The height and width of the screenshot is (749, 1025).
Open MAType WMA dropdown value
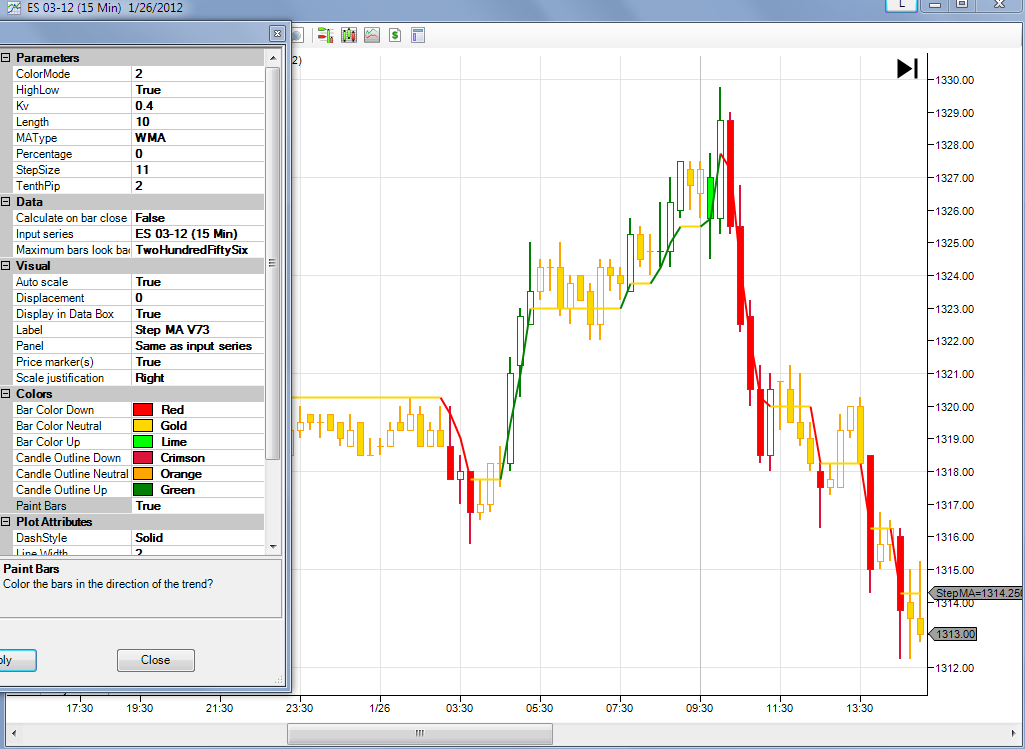pyautogui.click(x=198, y=138)
